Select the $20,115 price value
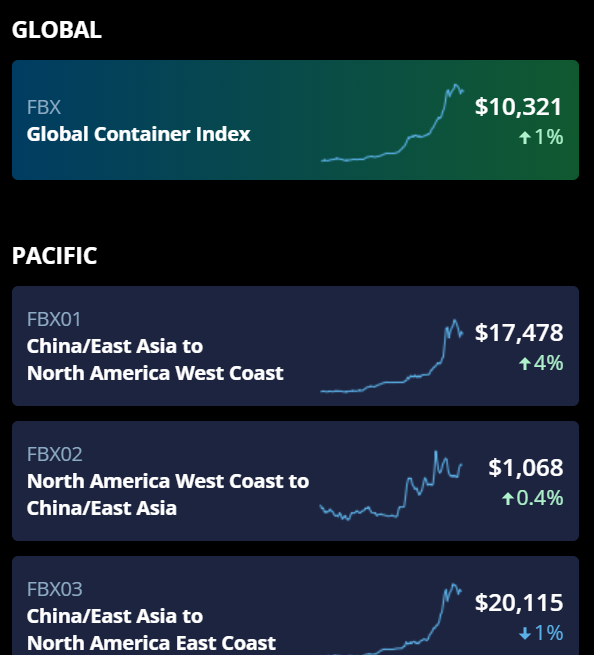 click(x=519, y=602)
